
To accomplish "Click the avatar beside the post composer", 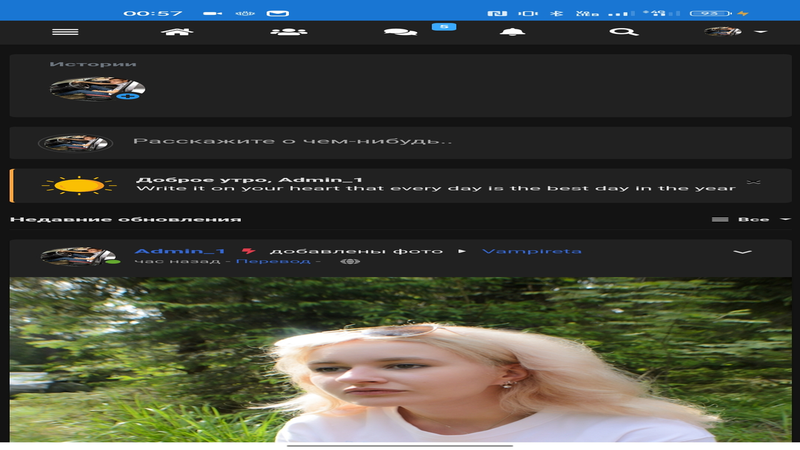I will click(75, 143).
